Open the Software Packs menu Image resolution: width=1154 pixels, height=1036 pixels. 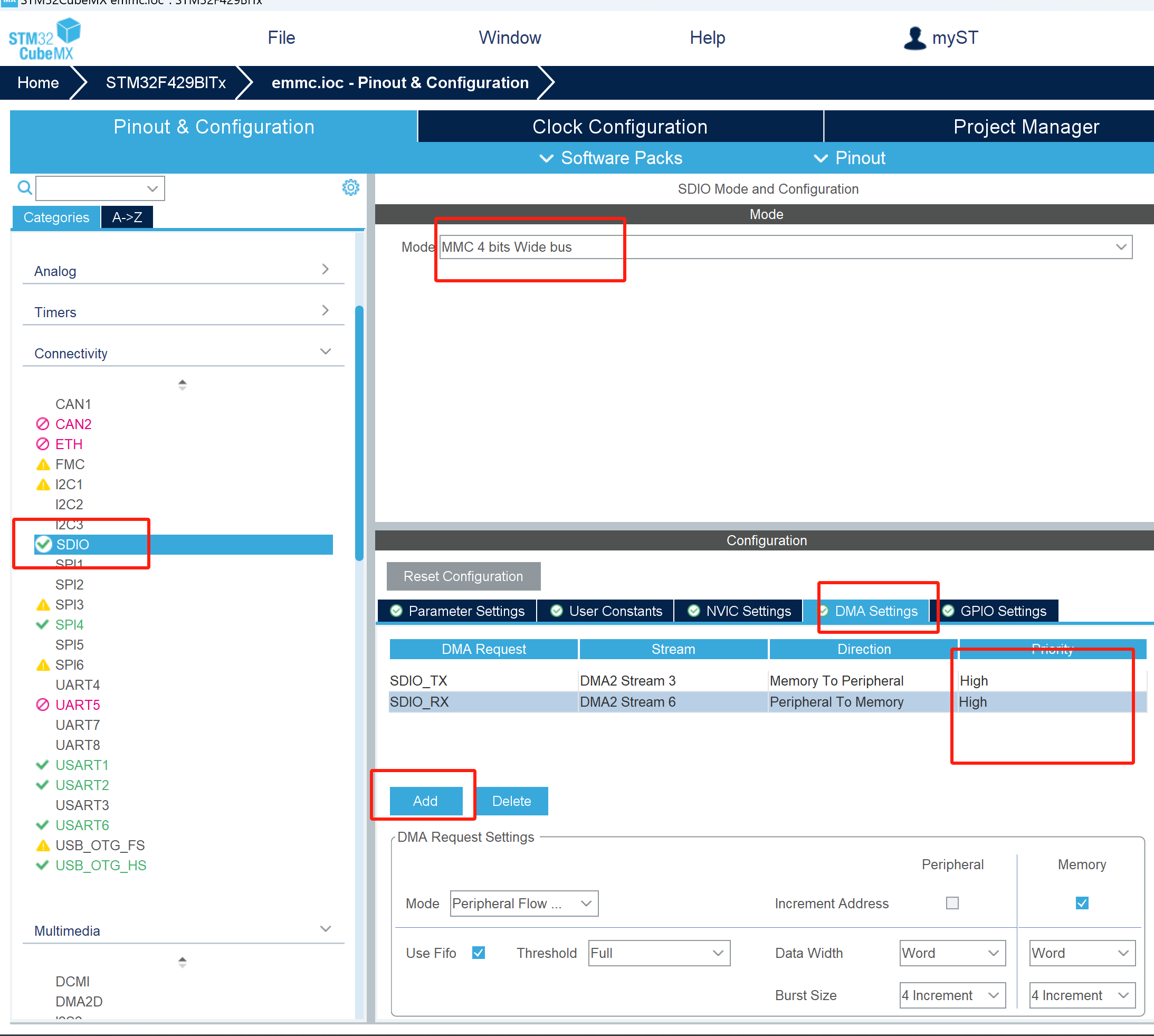tap(611, 158)
